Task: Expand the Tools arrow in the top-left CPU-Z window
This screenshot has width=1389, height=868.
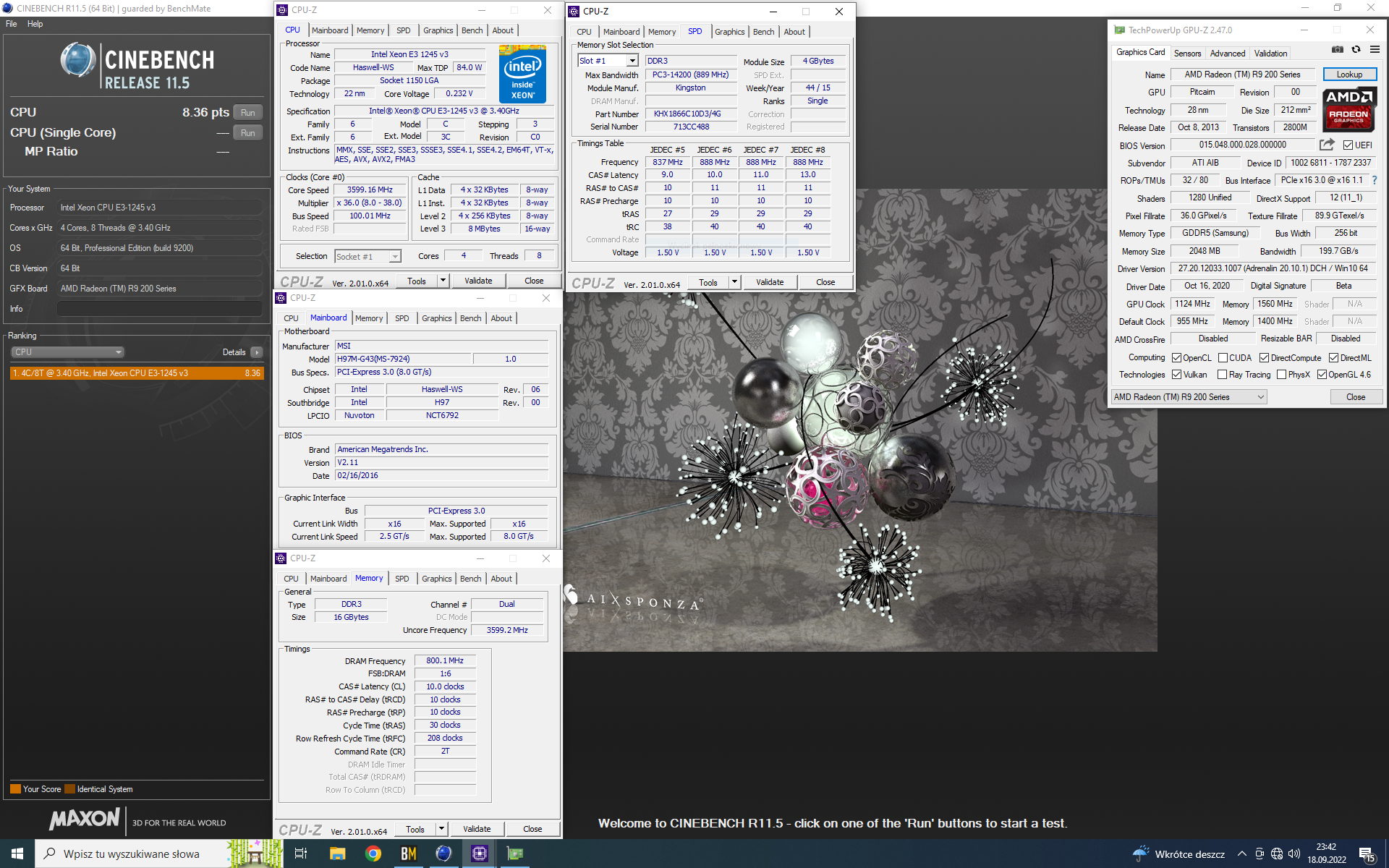Action: tap(443, 281)
